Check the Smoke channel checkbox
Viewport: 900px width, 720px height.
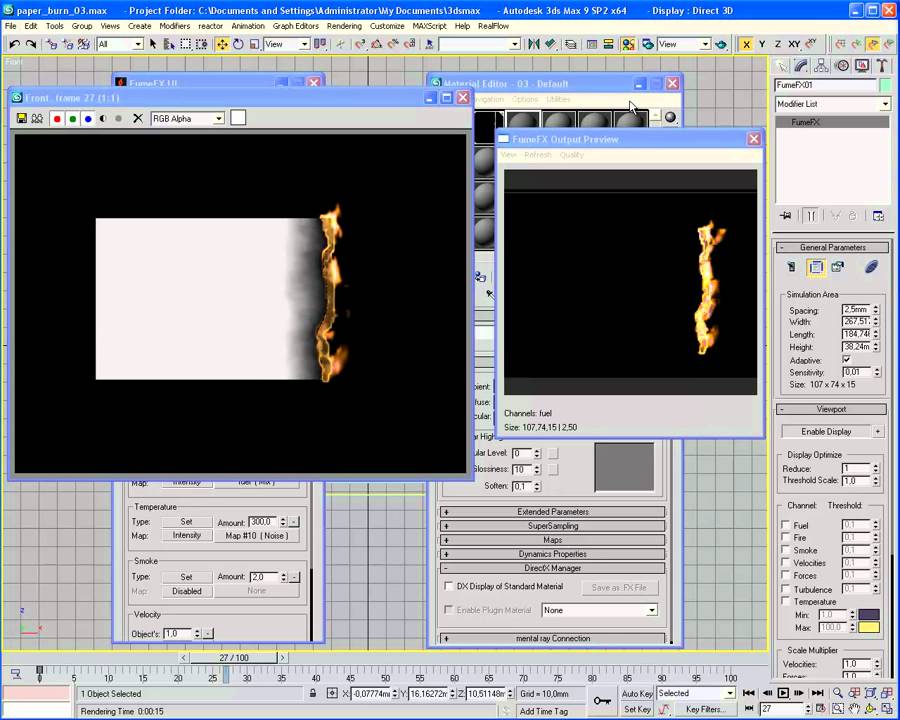tap(786, 550)
